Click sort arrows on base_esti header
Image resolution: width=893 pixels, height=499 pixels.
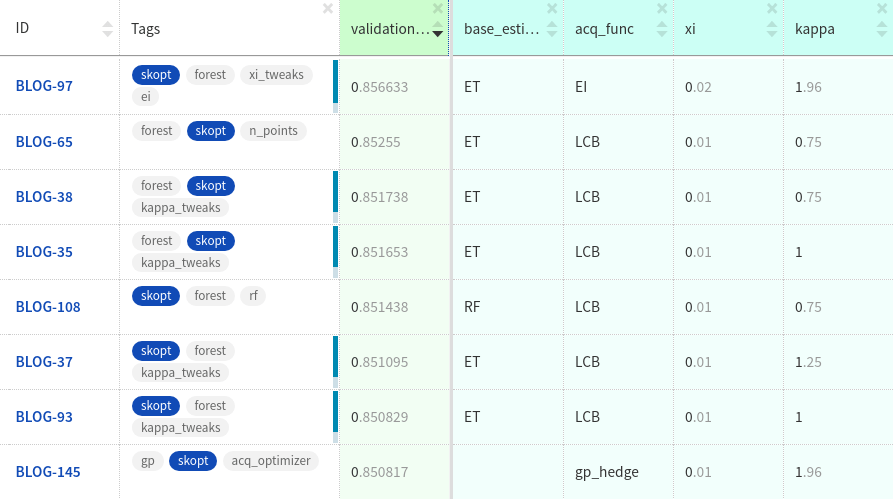550,30
